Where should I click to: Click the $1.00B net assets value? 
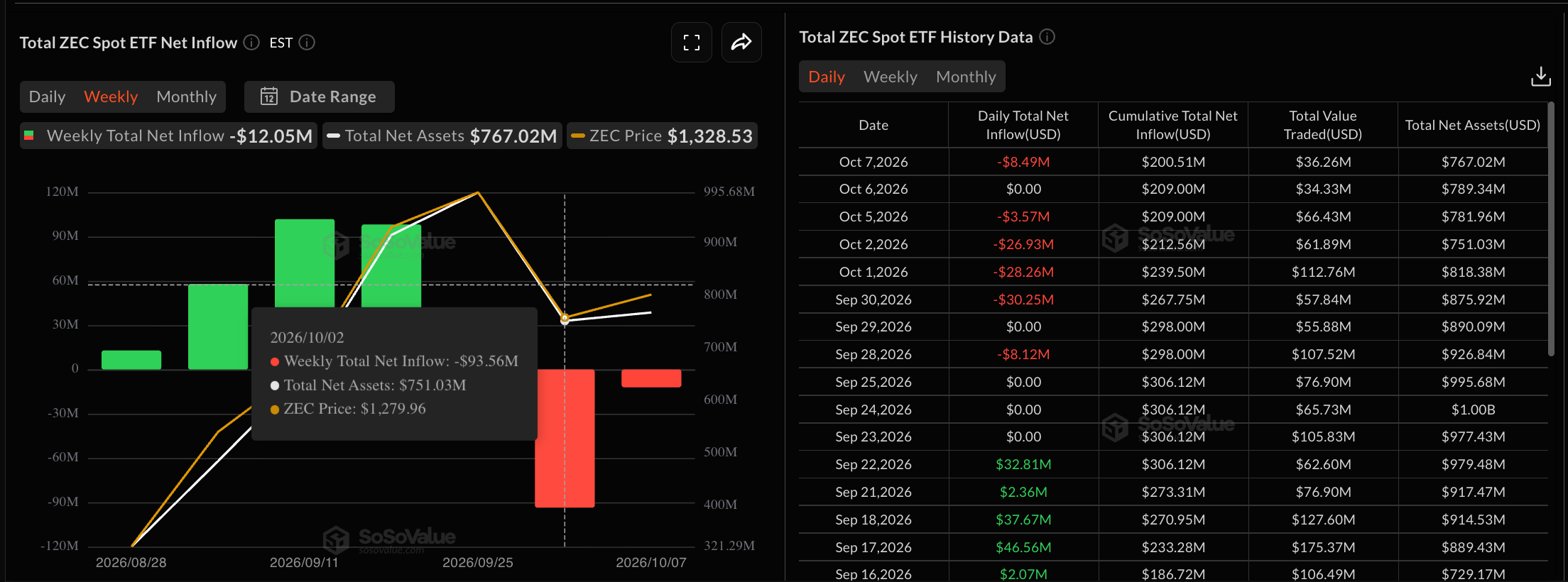point(1473,410)
